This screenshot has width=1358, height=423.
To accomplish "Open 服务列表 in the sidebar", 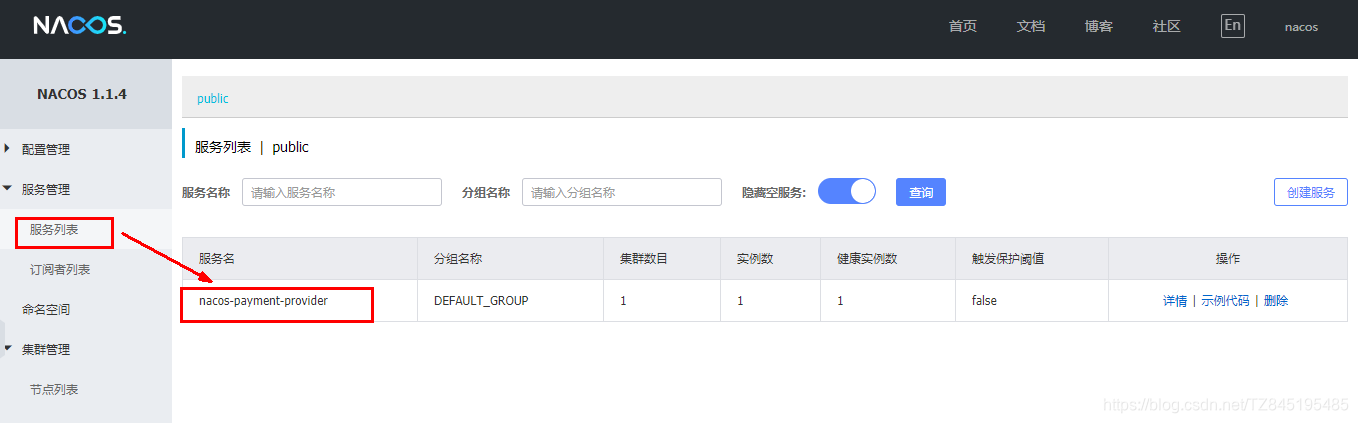I will pos(54,230).
